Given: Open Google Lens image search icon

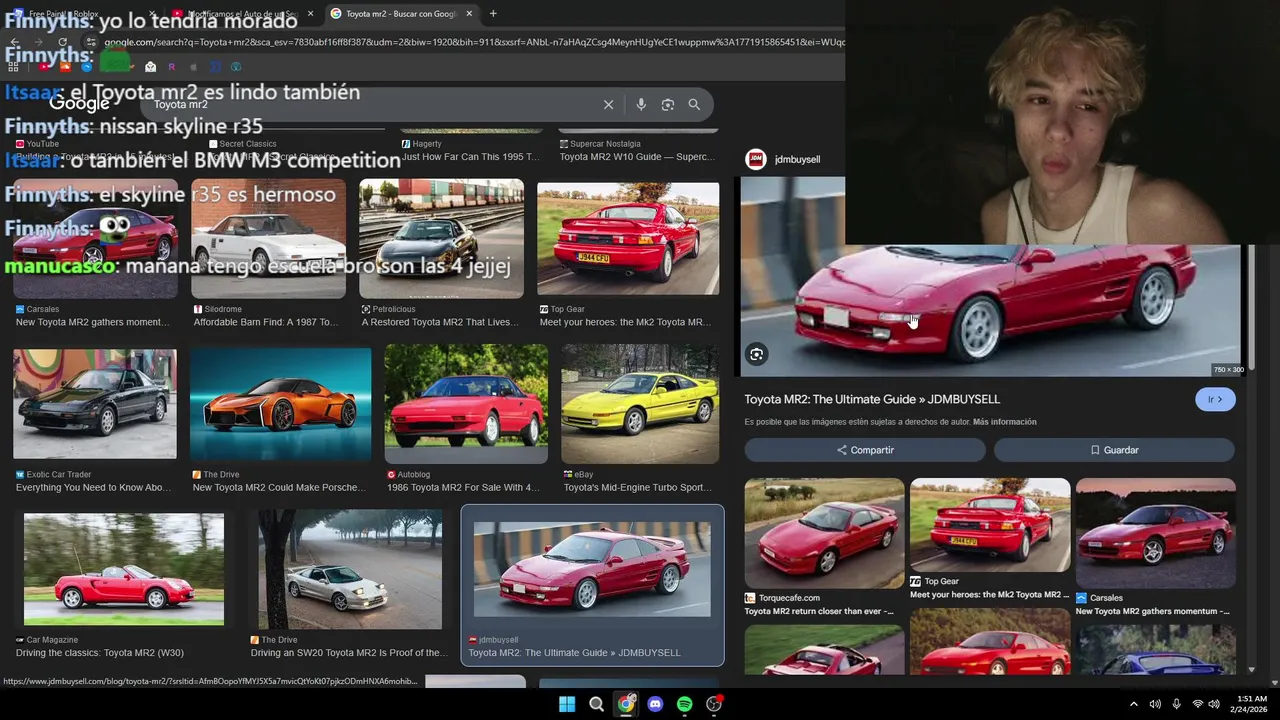Looking at the screenshot, I should [668, 105].
